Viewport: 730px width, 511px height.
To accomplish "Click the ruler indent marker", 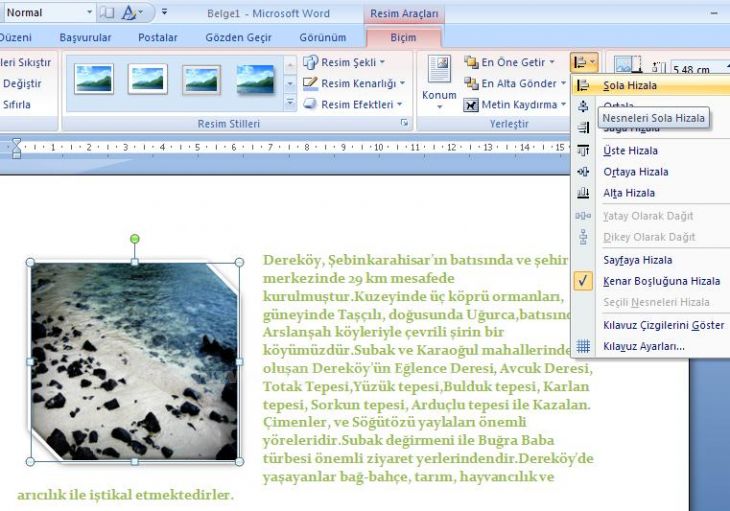I will [x=16, y=148].
